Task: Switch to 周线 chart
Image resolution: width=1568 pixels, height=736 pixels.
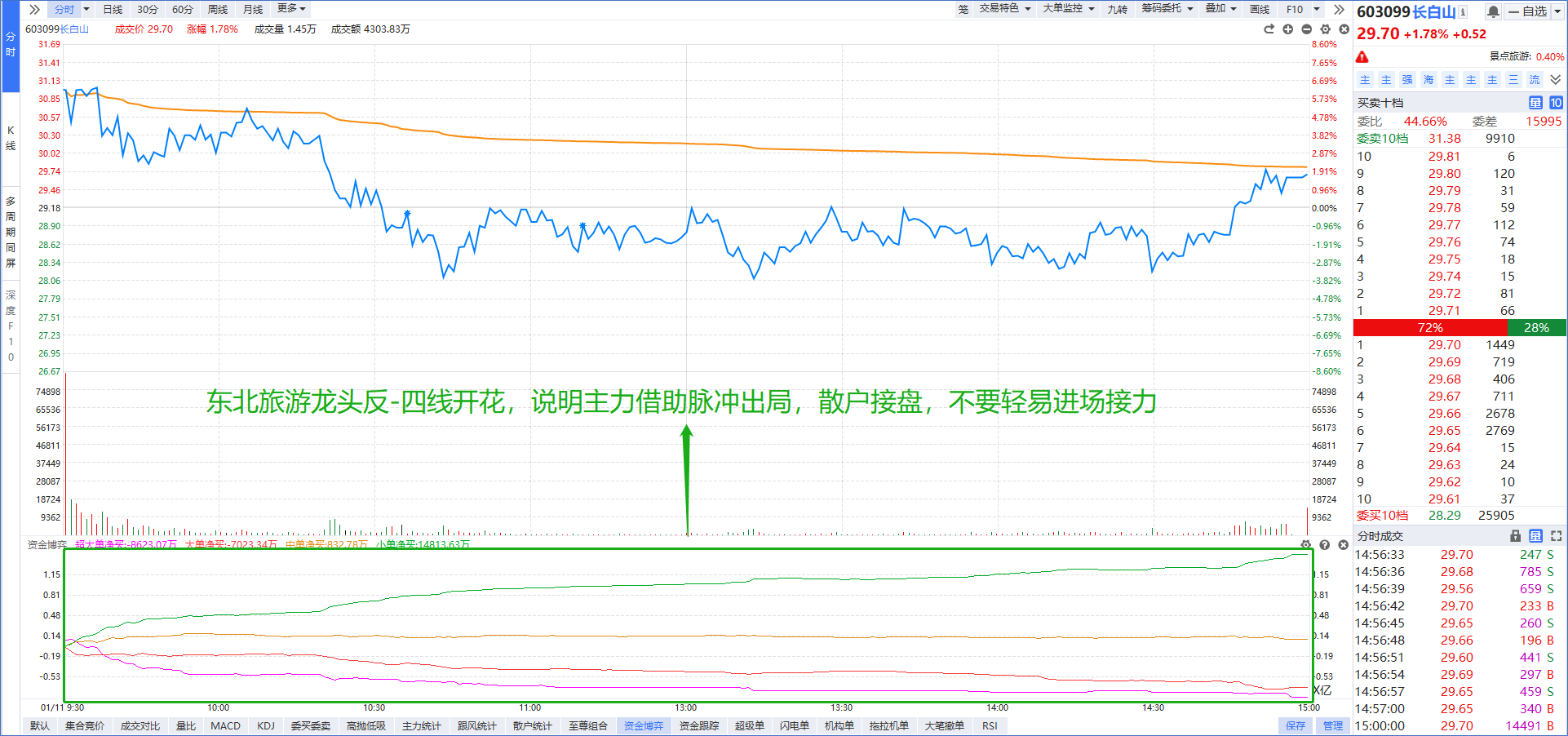Action: tap(218, 10)
